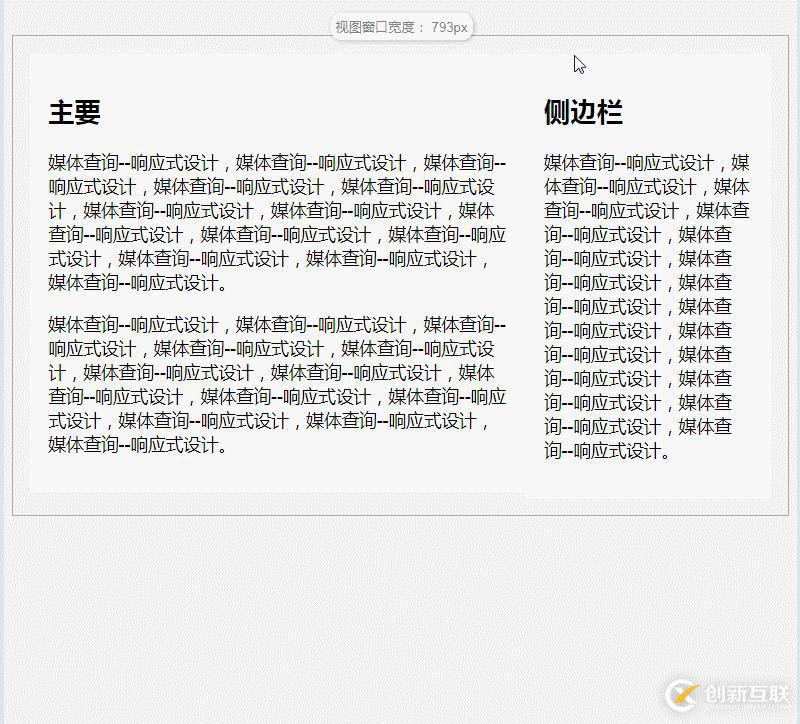Click the second paragraph under 主要
This screenshot has height=724, width=800.
[x=277, y=385]
